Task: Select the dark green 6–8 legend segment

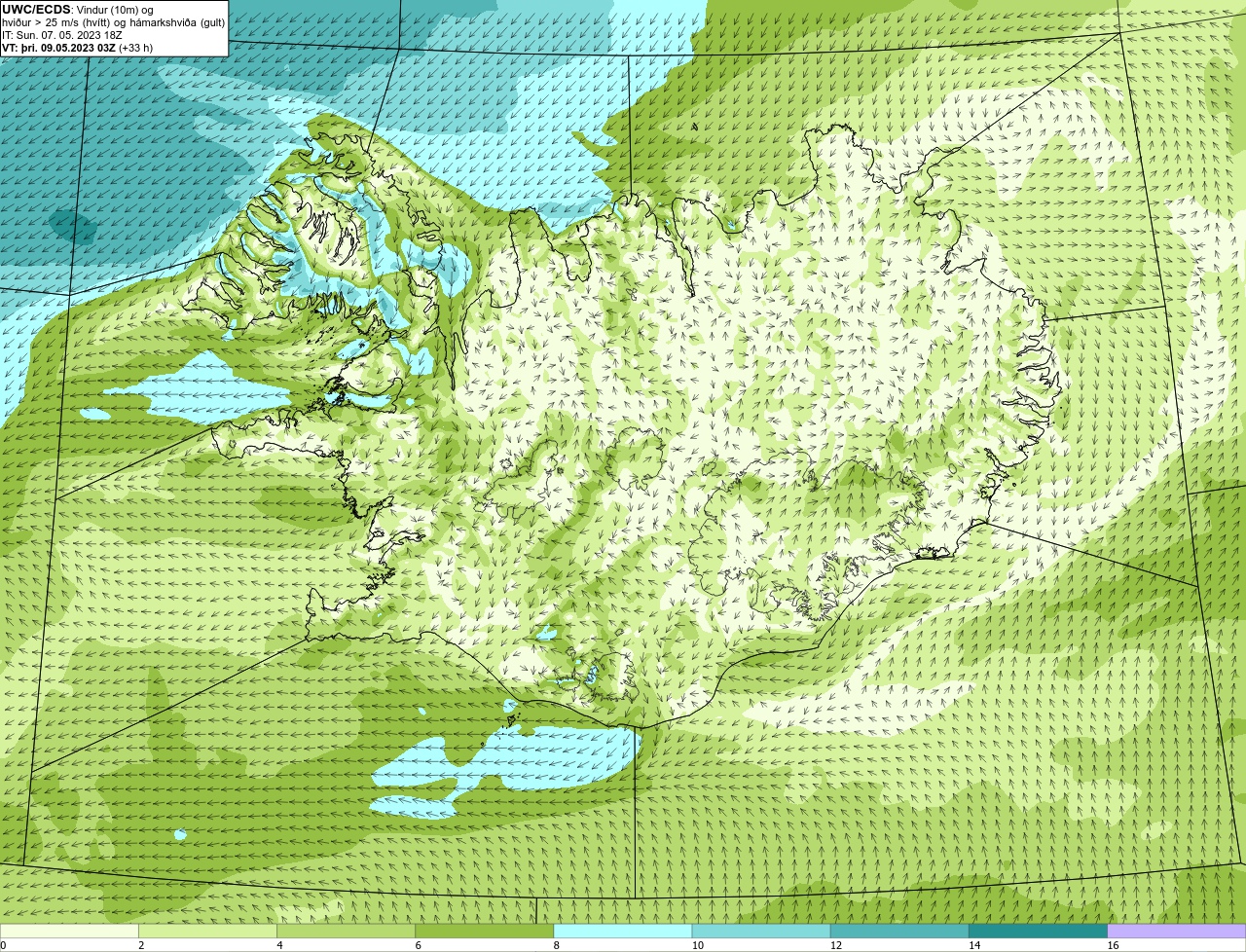Action: tap(484, 932)
